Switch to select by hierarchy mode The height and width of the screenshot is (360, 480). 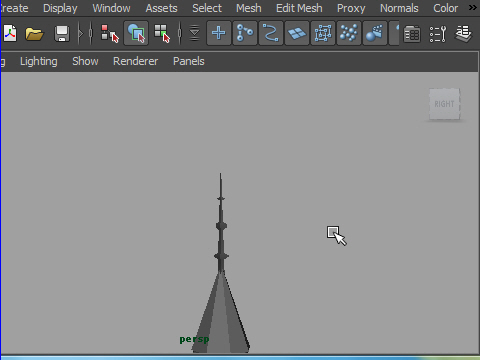(x=109, y=33)
